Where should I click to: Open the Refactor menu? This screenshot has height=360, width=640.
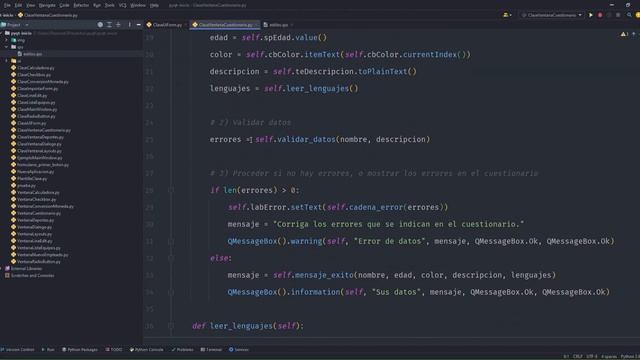pyautogui.click(x=81, y=5)
